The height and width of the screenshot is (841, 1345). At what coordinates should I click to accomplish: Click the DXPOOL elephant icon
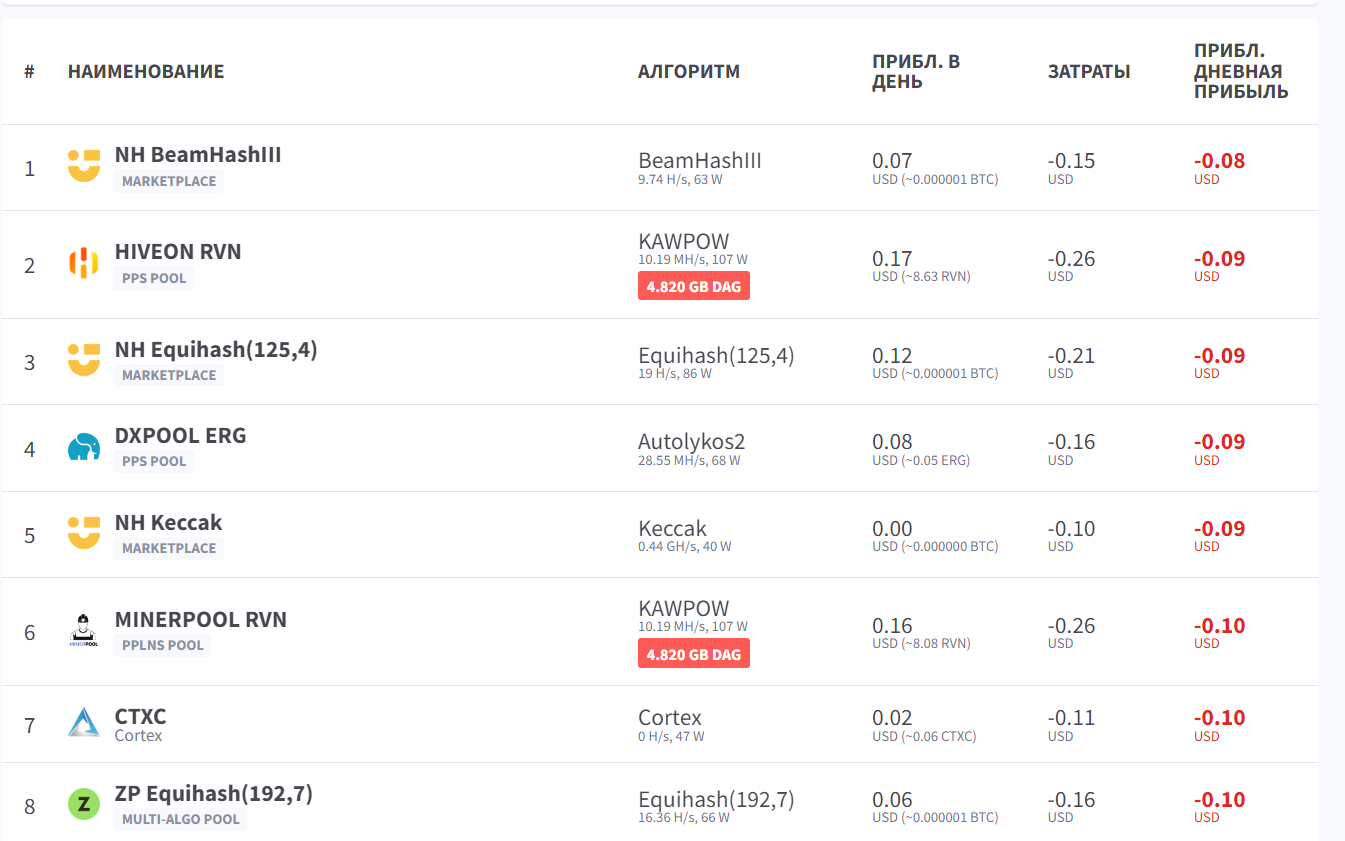pos(84,447)
